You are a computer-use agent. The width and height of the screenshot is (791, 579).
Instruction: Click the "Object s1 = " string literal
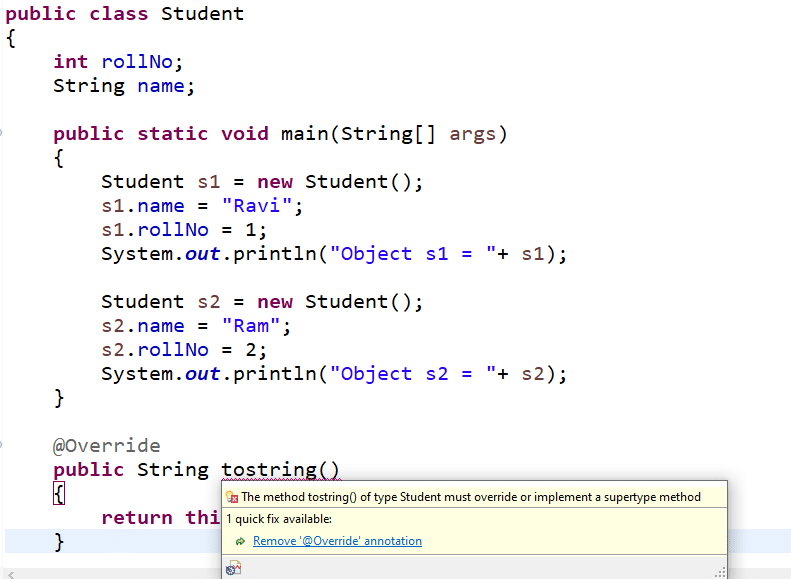click(x=413, y=254)
